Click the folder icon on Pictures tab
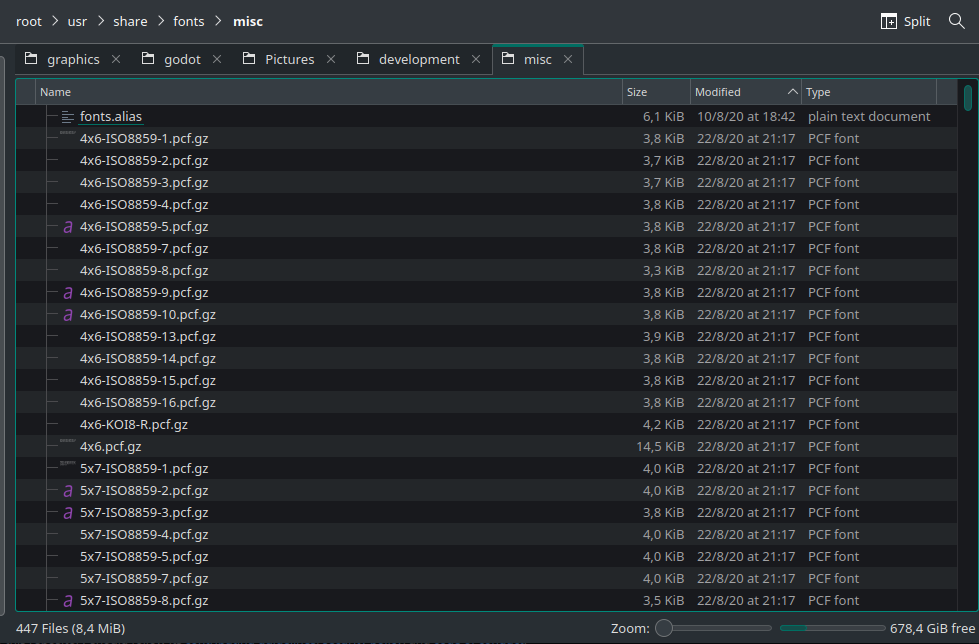This screenshot has height=644, width=979. tap(249, 59)
